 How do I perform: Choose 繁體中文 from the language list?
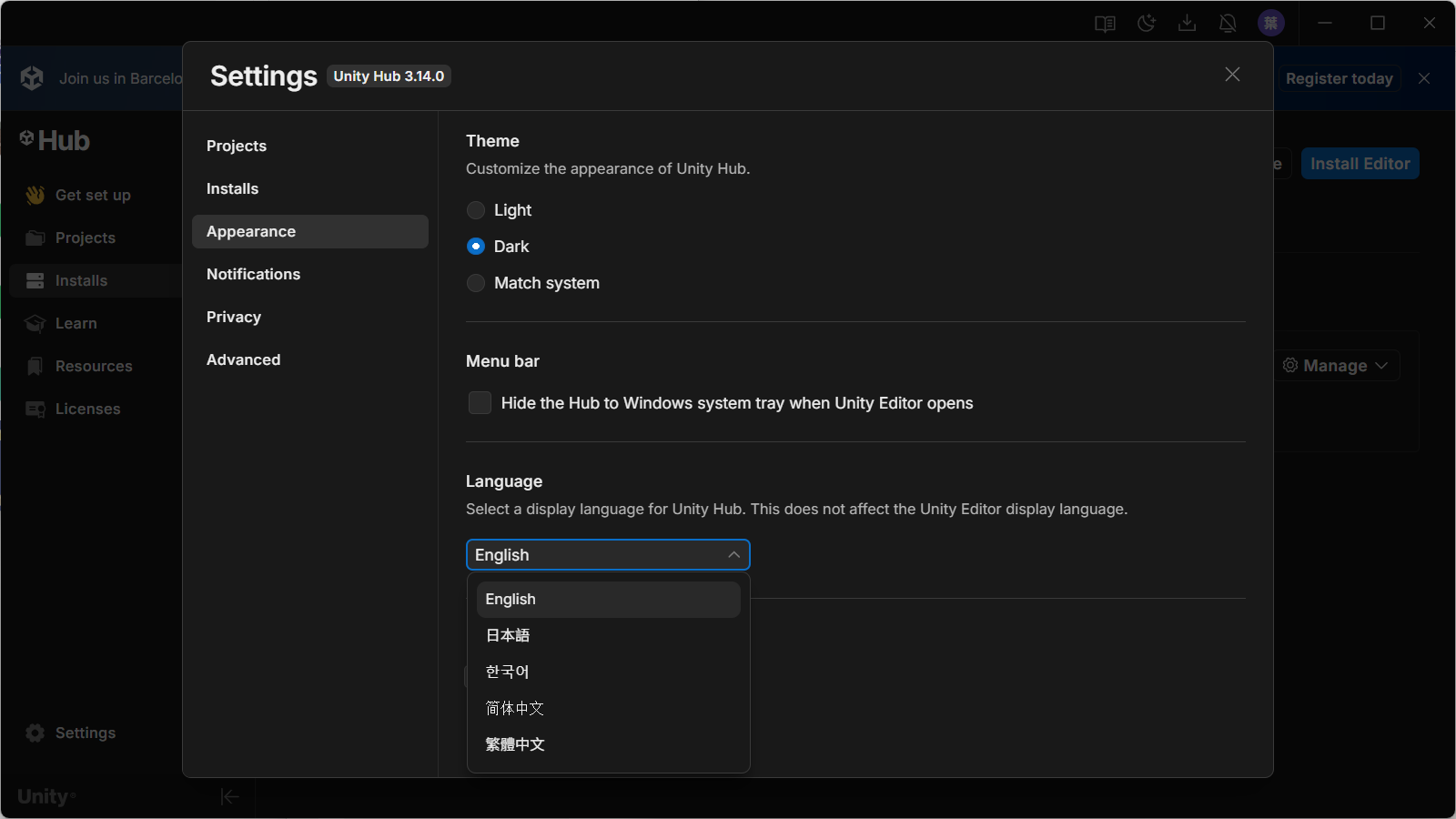pyautogui.click(x=608, y=745)
